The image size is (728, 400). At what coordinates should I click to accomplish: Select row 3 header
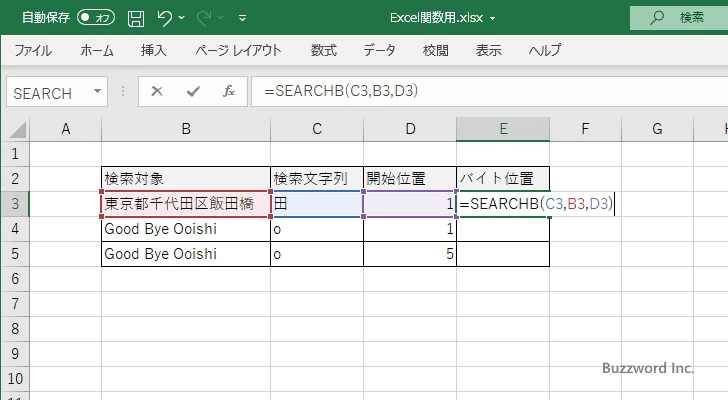pos(15,204)
